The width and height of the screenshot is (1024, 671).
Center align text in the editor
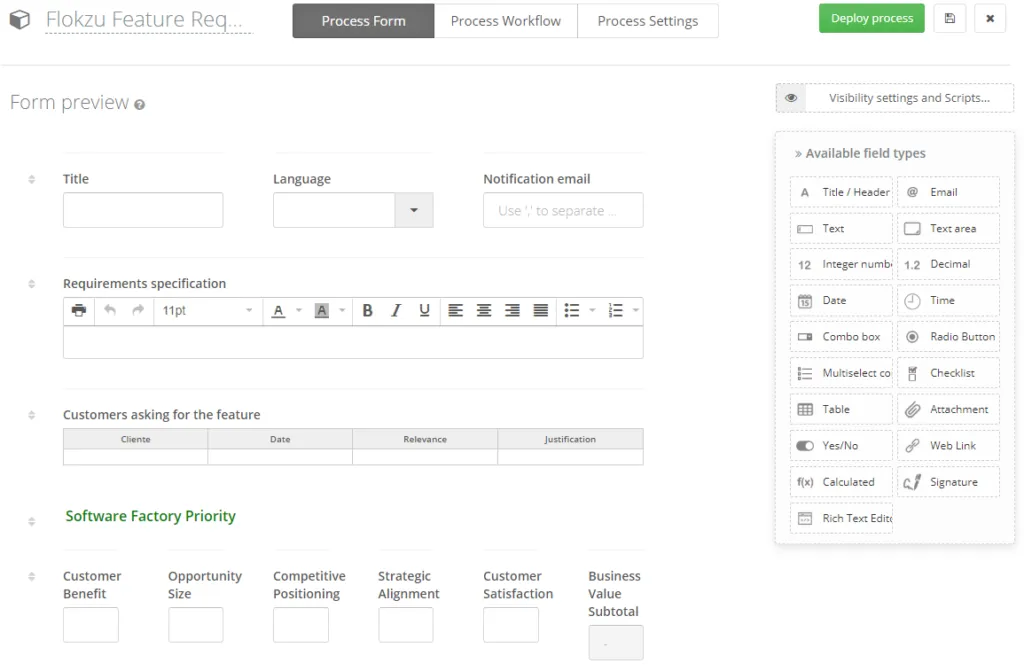click(484, 310)
